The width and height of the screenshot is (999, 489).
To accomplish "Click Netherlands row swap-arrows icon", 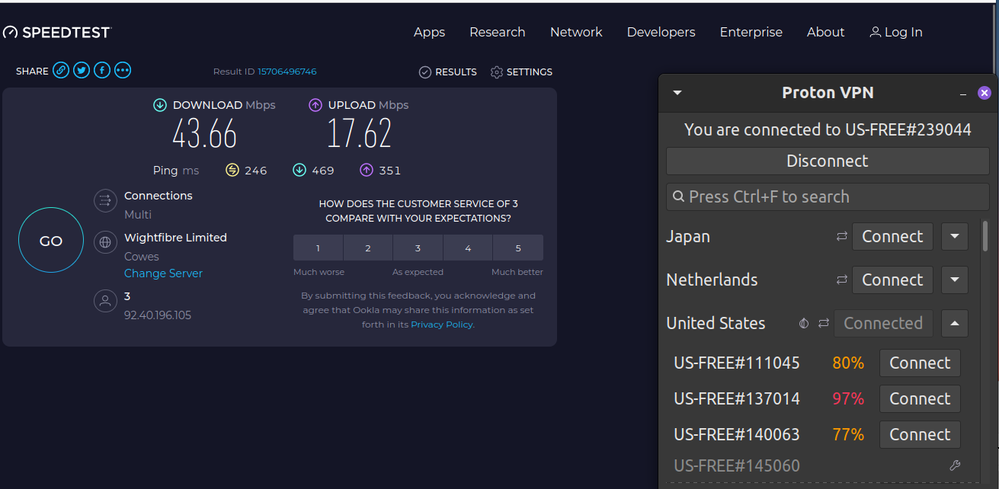I will (842, 280).
